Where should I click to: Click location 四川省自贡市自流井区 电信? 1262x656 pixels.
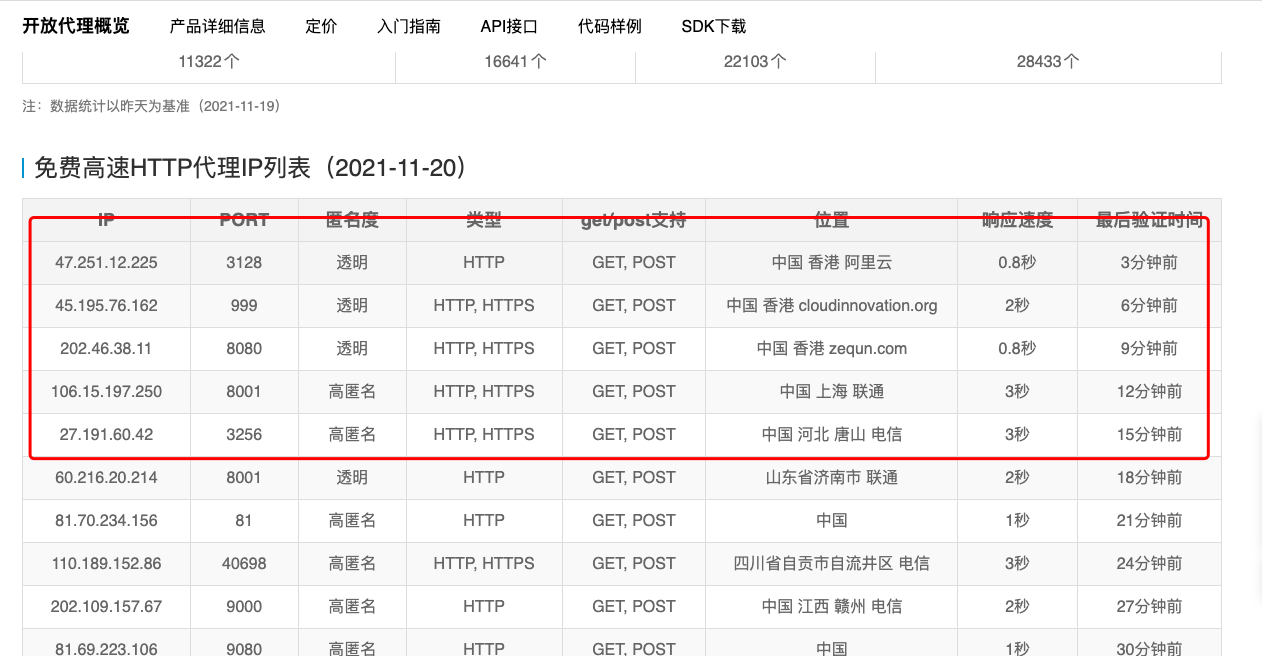point(832,564)
